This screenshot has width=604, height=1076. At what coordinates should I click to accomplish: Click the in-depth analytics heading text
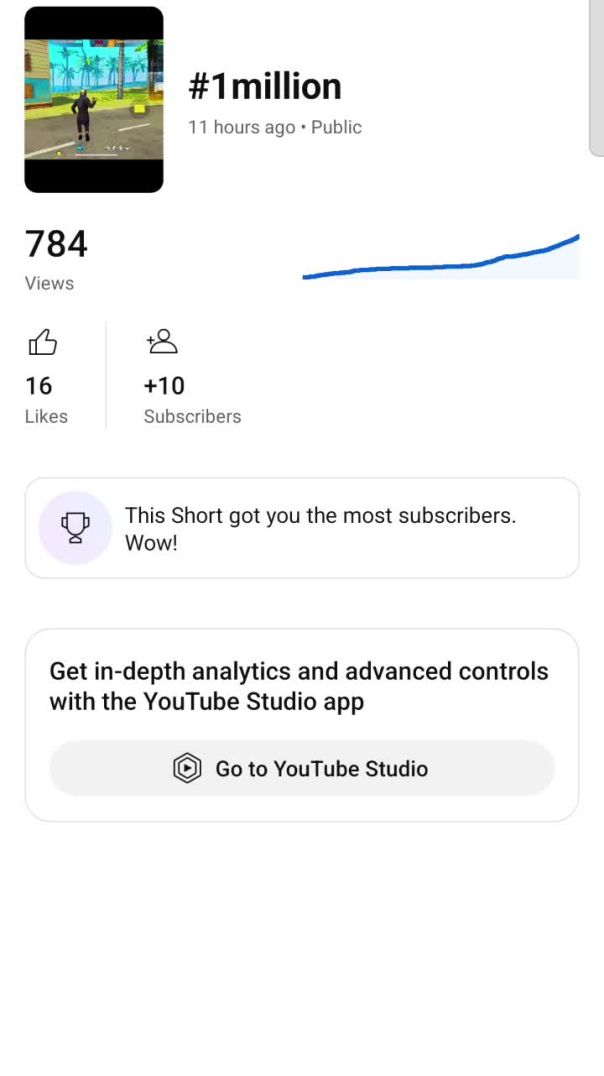click(x=299, y=671)
